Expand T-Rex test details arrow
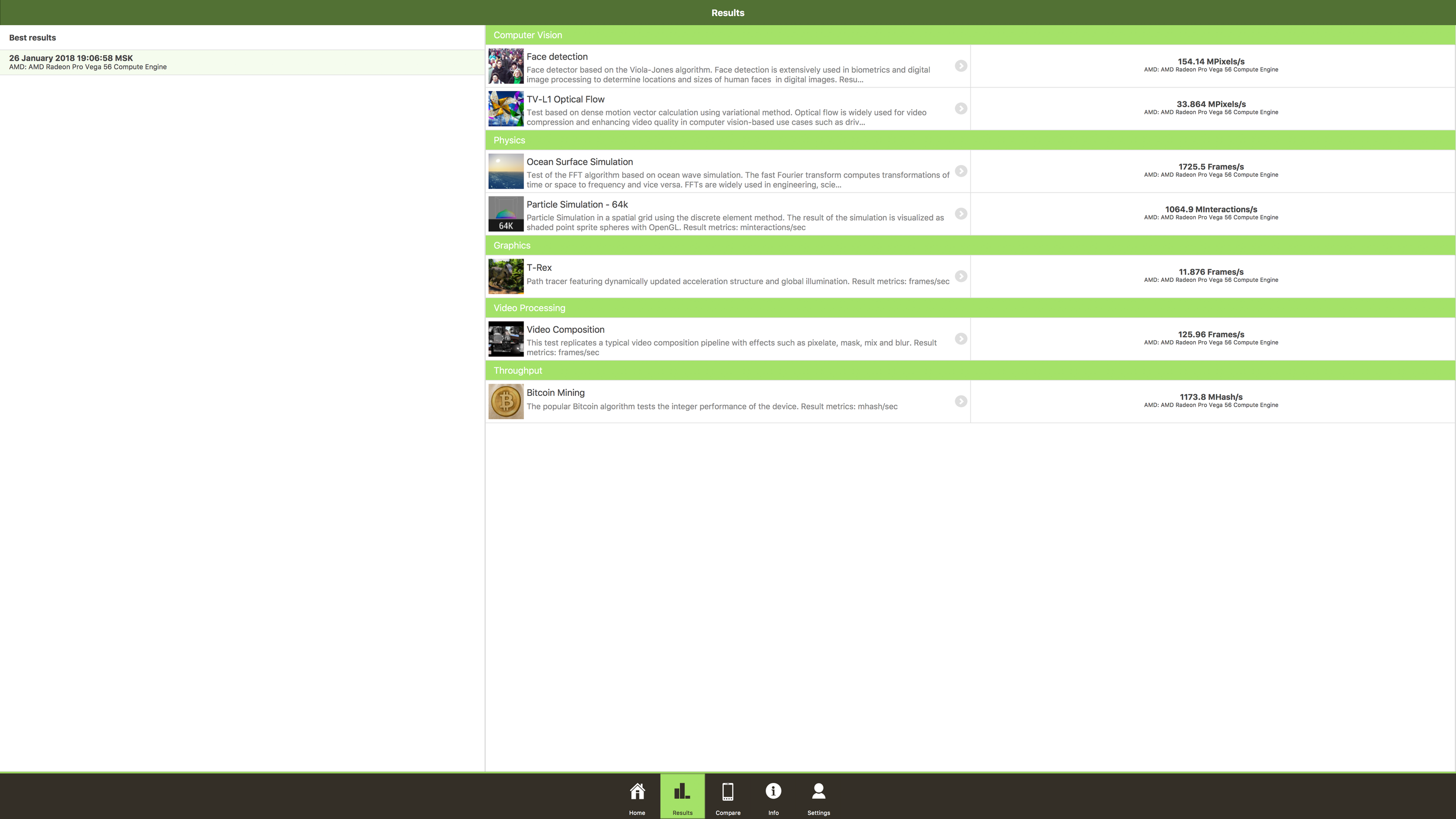 click(961, 277)
